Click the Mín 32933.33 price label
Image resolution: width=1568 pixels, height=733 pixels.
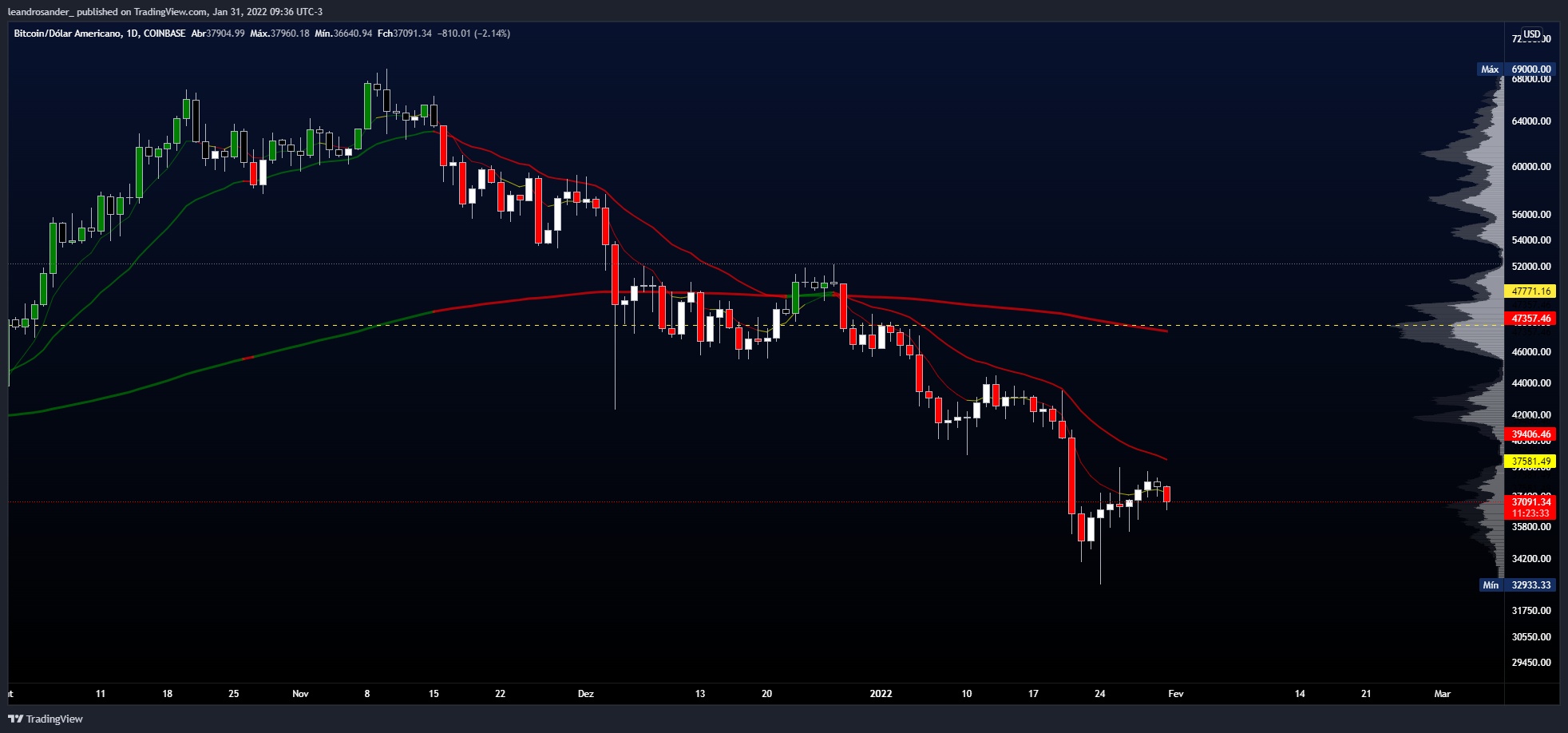pyautogui.click(x=1516, y=585)
